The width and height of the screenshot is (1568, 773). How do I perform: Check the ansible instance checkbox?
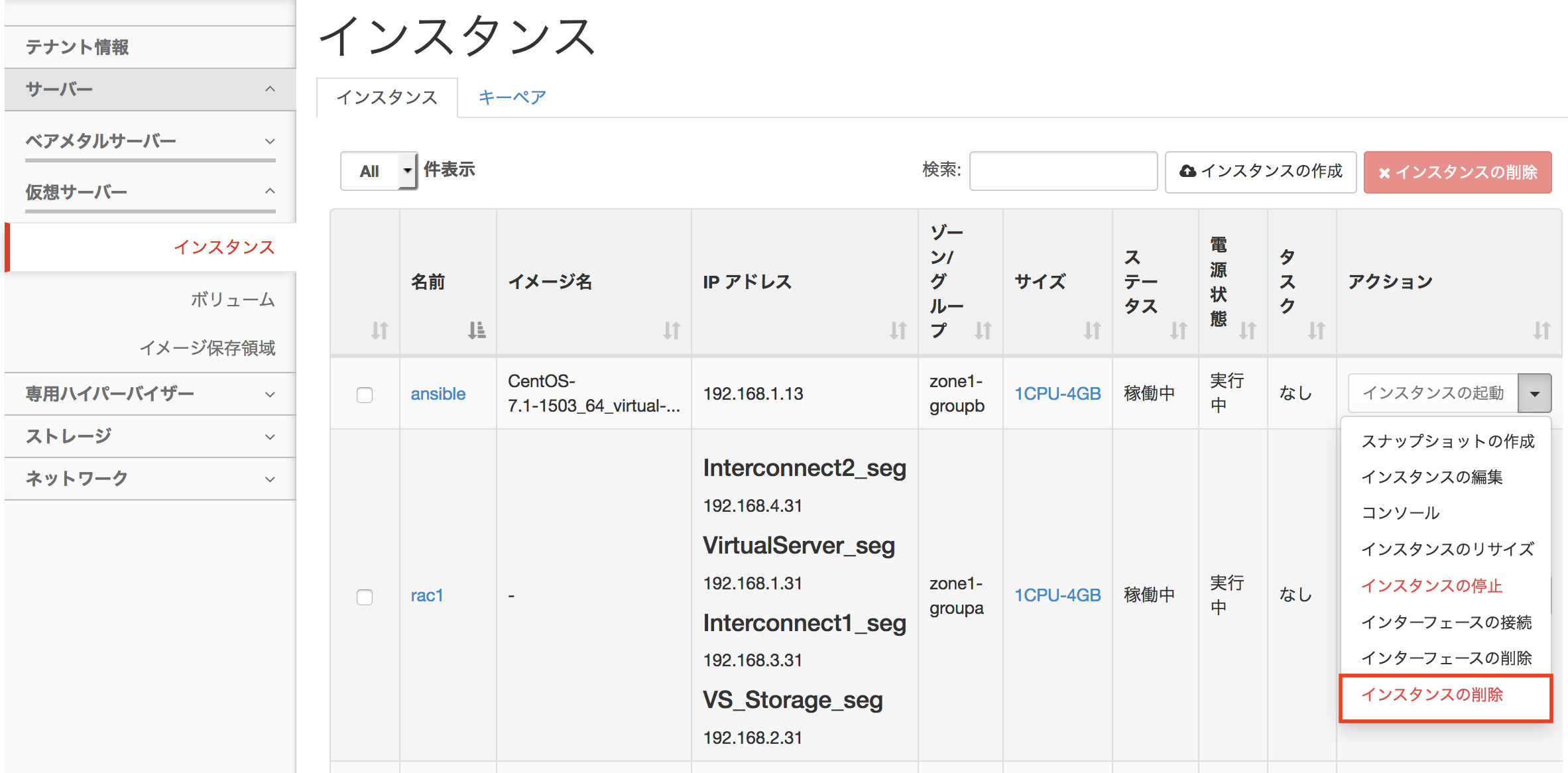[365, 395]
